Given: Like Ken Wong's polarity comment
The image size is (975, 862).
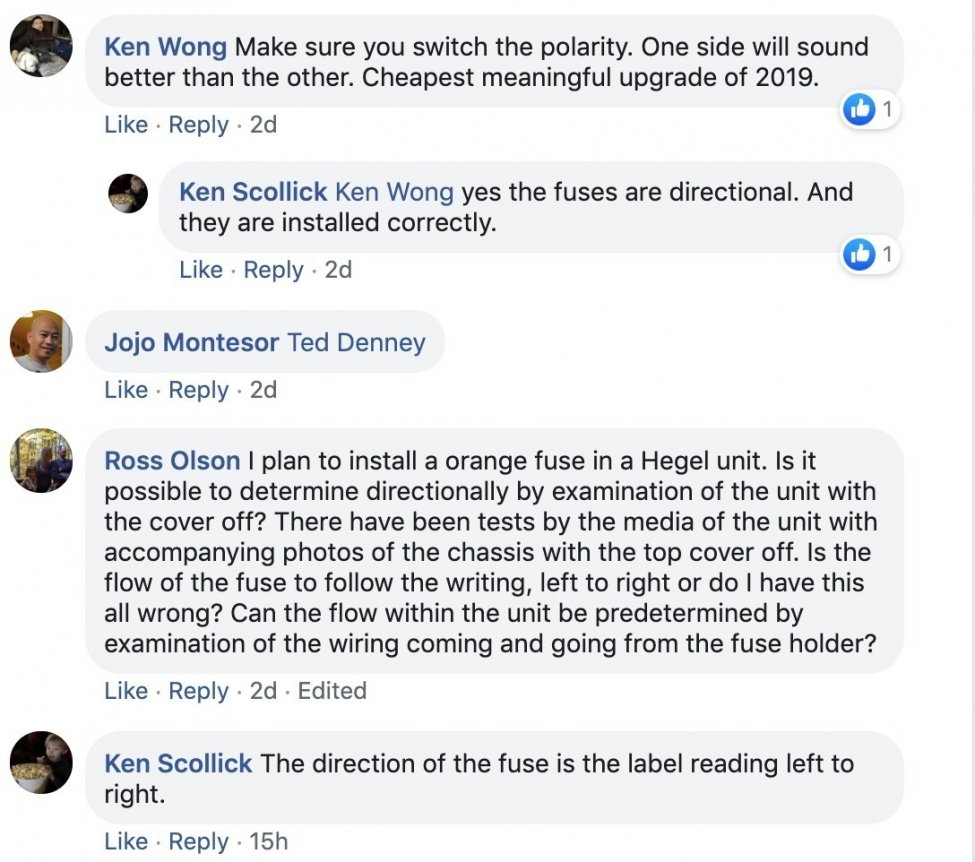Looking at the screenshot, I should (x=126, y=125).
